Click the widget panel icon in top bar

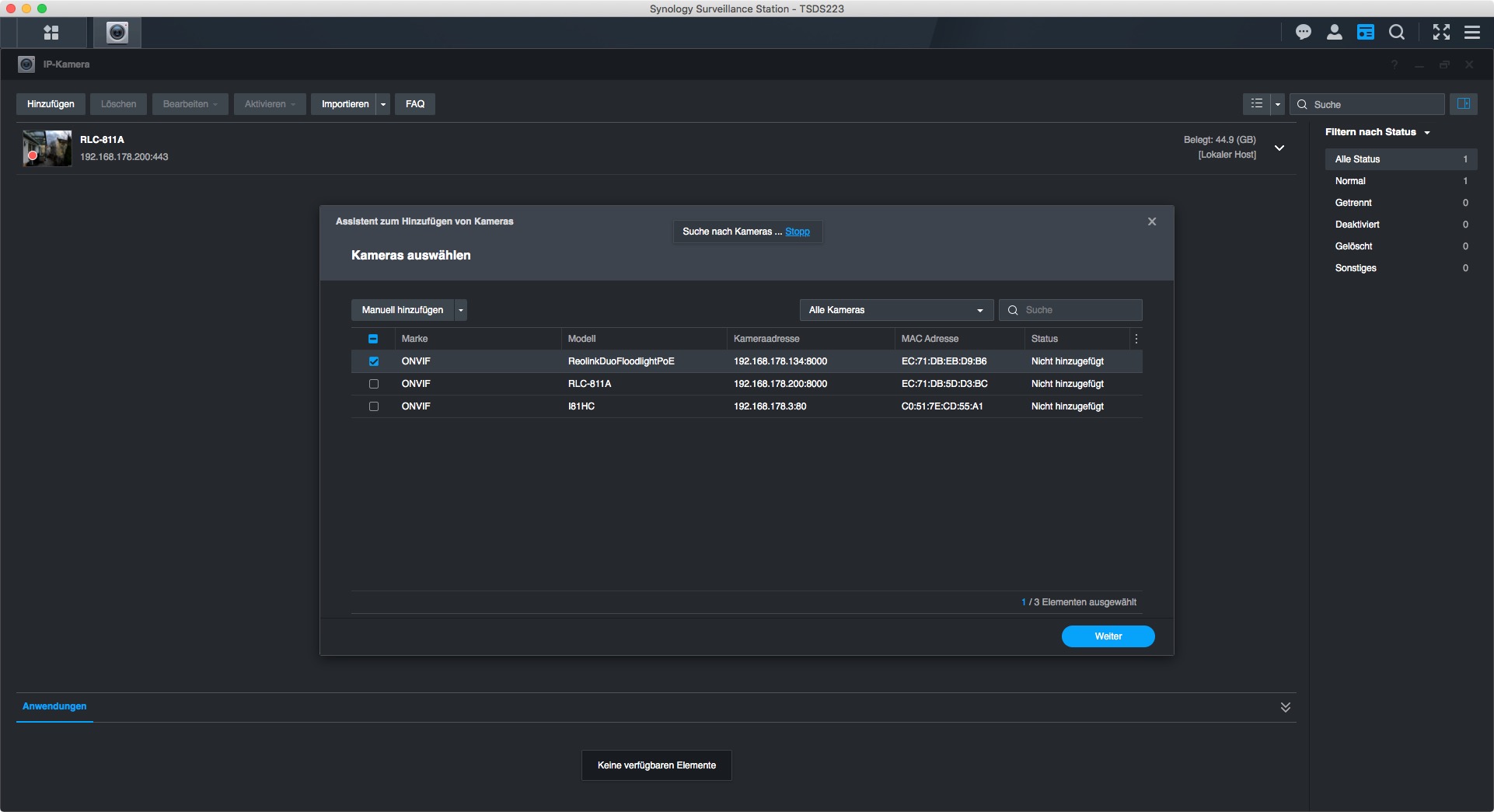pyautogui.click(x=1366, y=33)
